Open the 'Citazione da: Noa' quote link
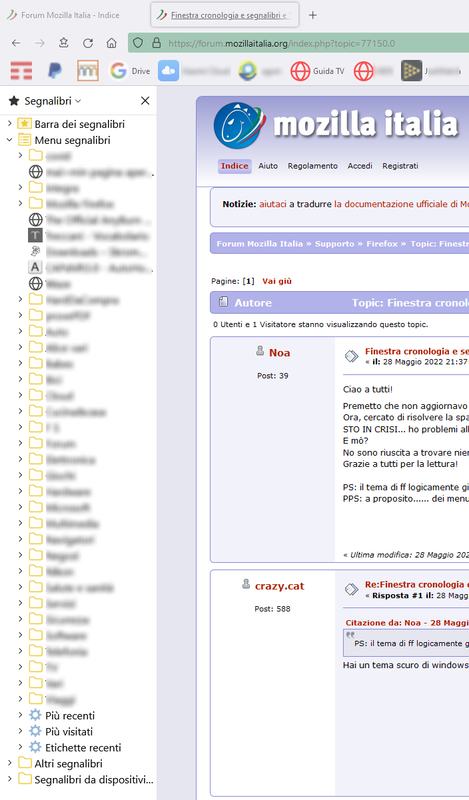The width and height of the screenshot is (469, 800). (x=407, y=623)
